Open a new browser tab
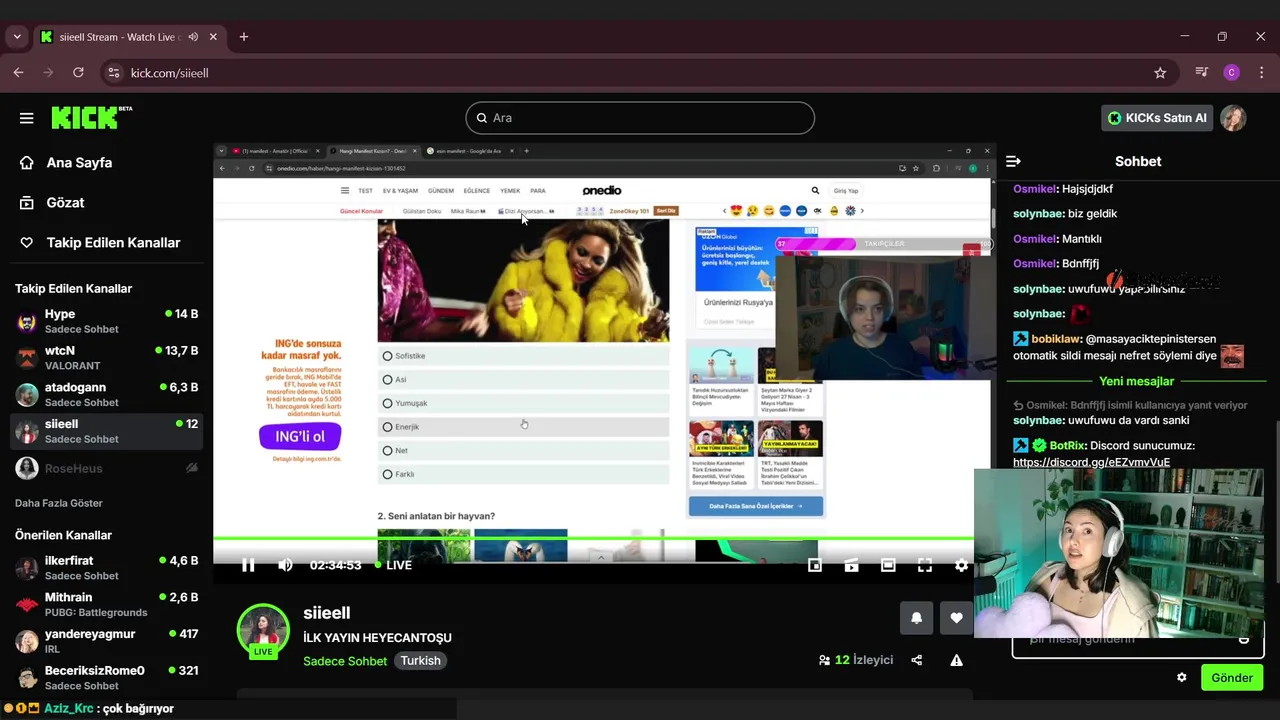Screen dimensions: 1280x720 [244, 37]
